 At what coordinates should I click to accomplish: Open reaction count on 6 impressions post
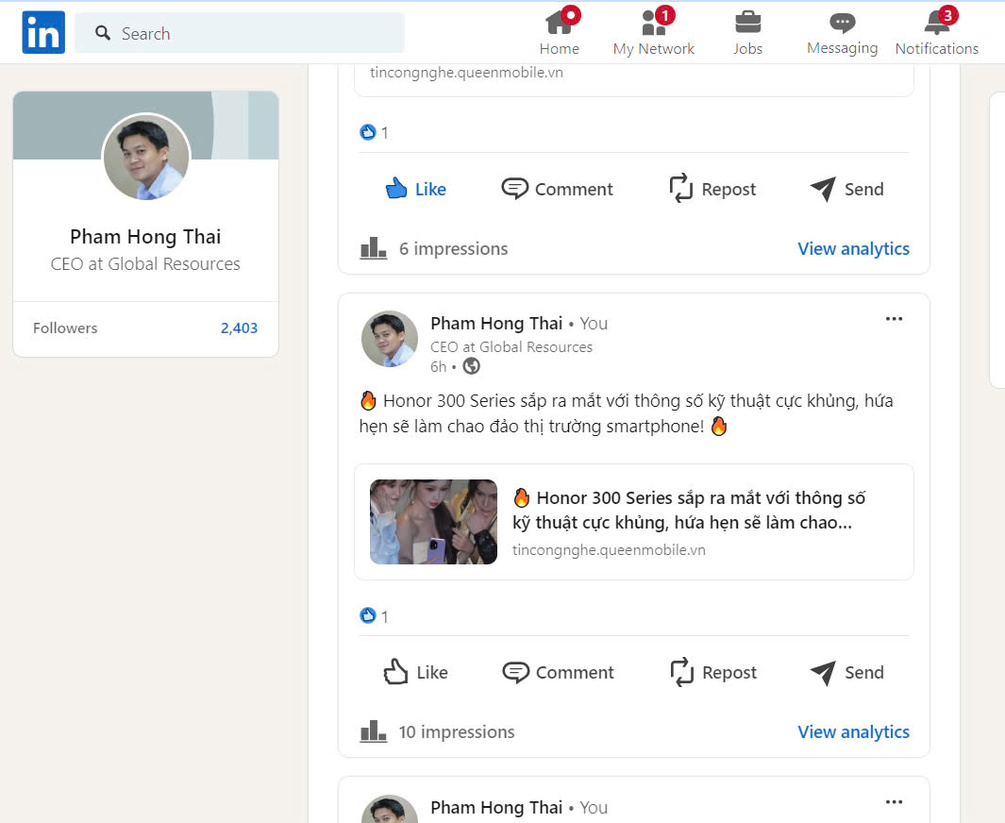point(374,133)
